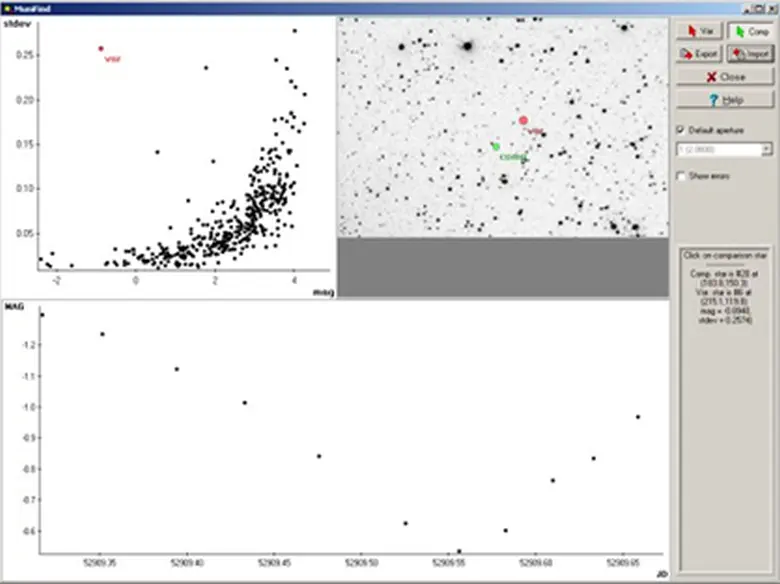Click the last data point of the light curve
The width and height of the screenshot is (780, 584).
pos(638,417)
